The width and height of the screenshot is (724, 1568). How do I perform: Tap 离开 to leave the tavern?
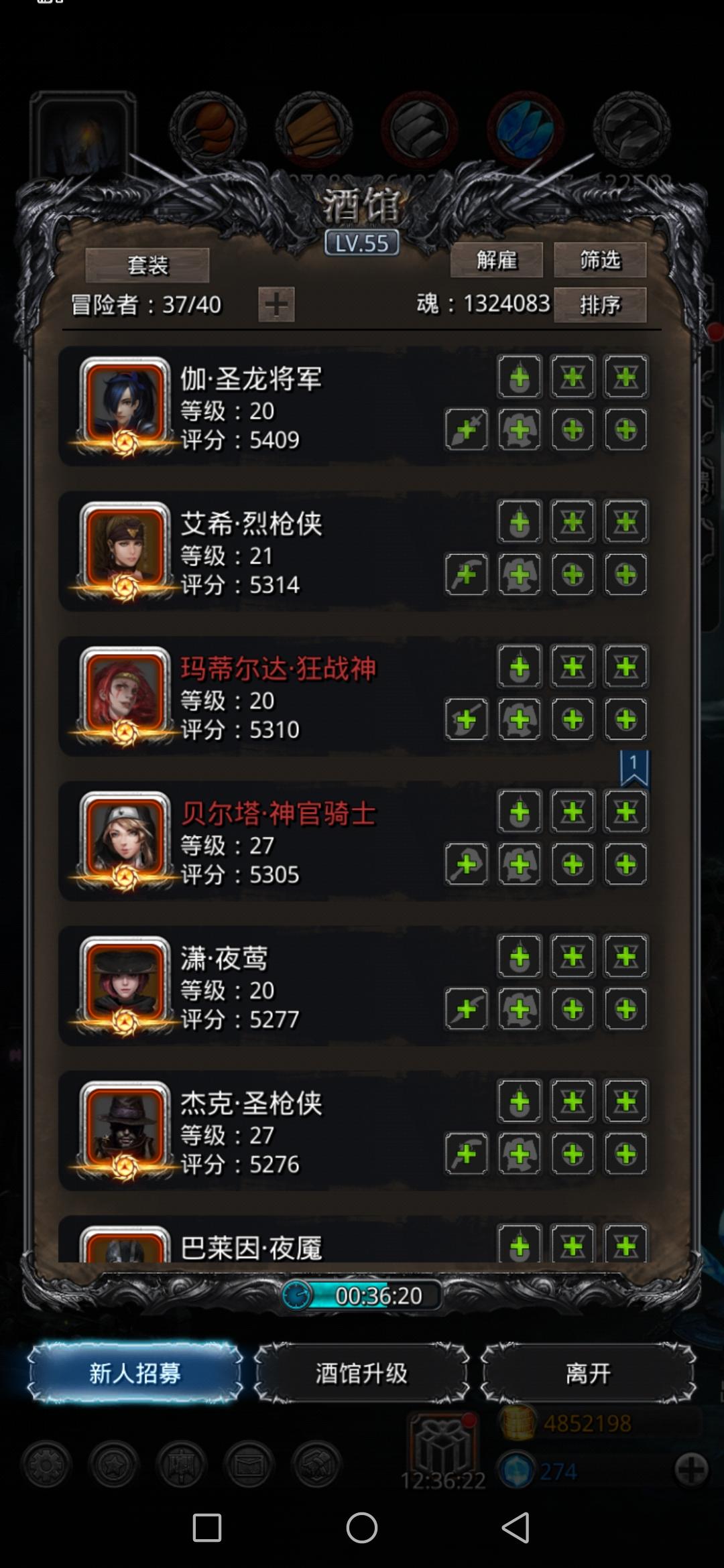tap(589, 1374)
